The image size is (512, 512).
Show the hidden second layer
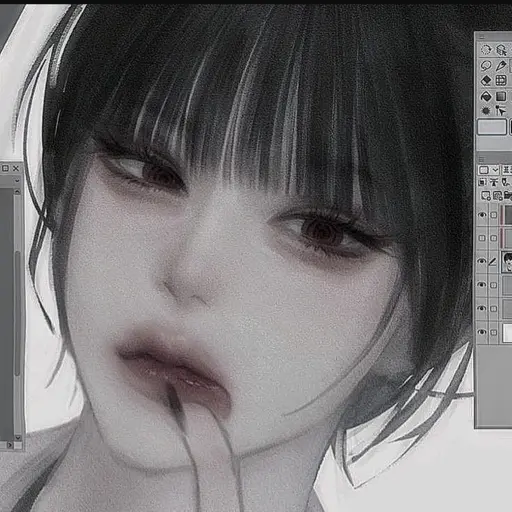[482, 238]
